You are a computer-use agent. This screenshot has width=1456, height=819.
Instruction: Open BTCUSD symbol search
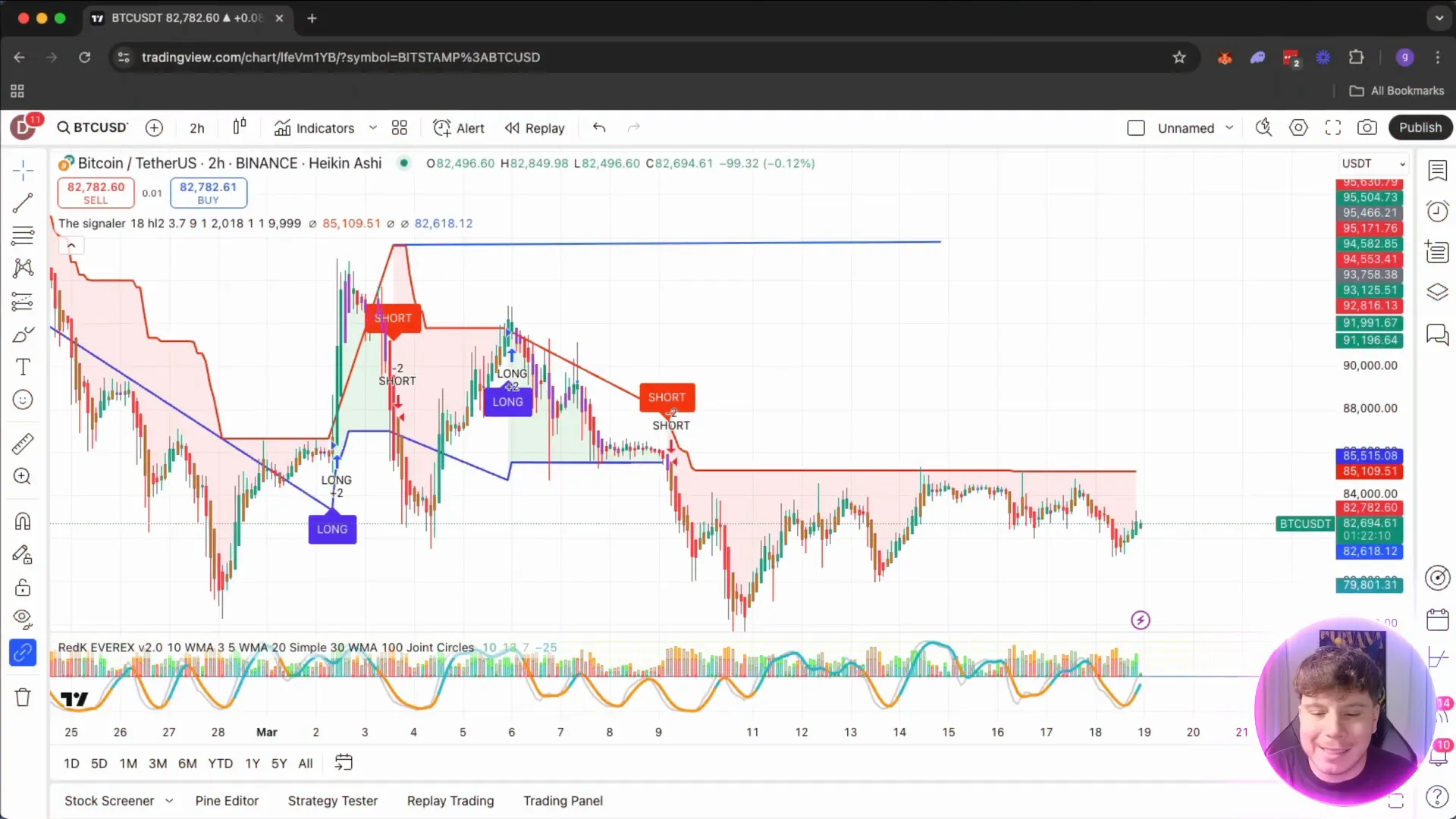93,127
